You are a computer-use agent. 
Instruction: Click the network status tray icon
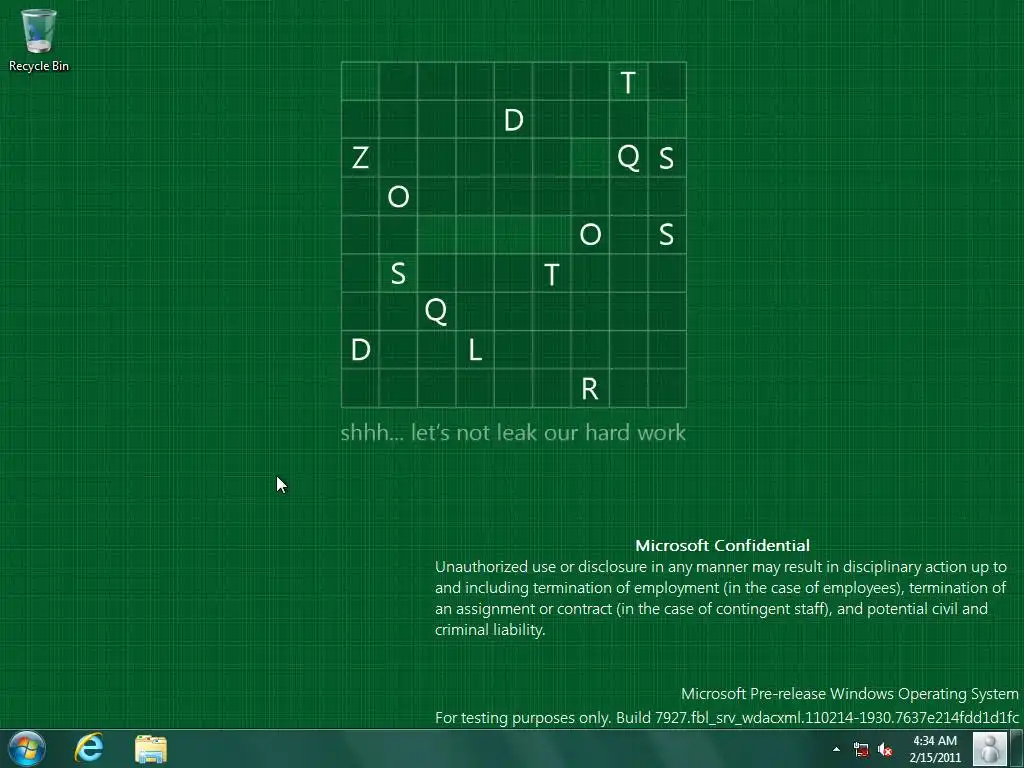tap(861, 750)
